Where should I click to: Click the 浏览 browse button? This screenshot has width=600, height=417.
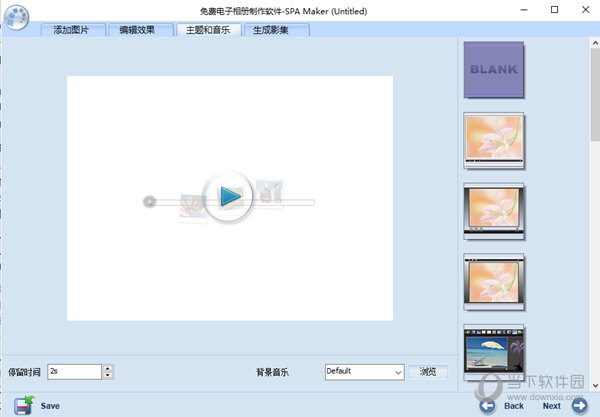click(x=428, y=371)
